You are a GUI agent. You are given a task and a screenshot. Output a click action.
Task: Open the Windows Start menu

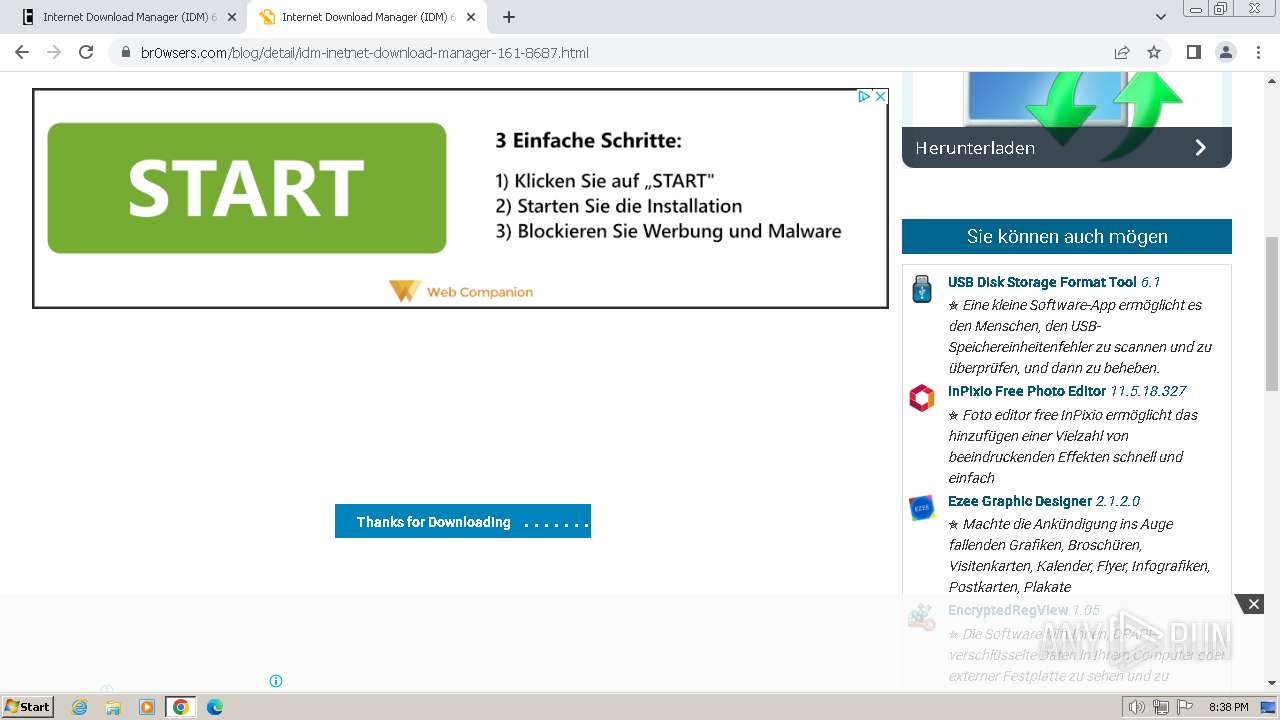(28, 706)
